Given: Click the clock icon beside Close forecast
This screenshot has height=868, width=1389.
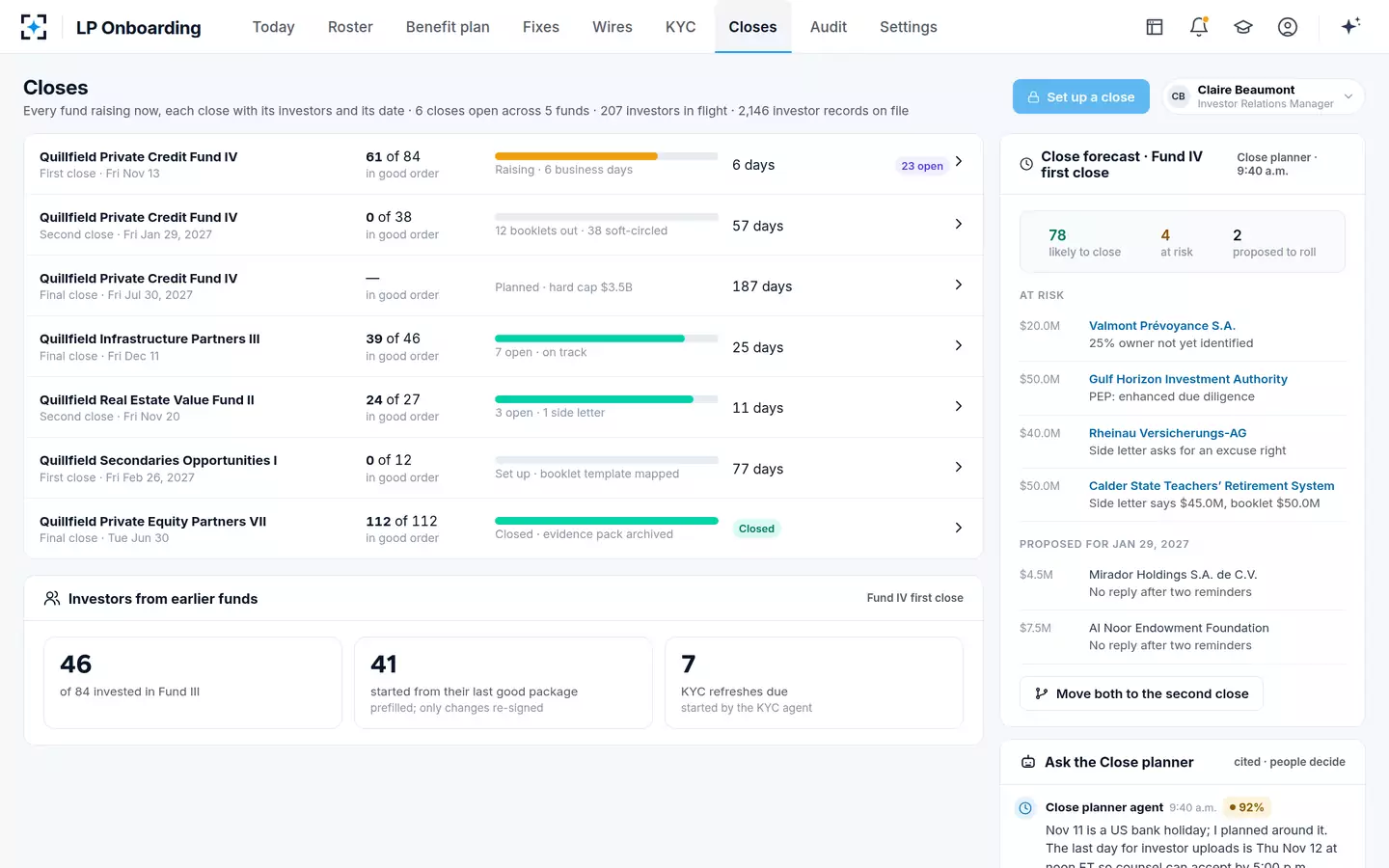Looking at the screenshot, I should click(1026, 164).
